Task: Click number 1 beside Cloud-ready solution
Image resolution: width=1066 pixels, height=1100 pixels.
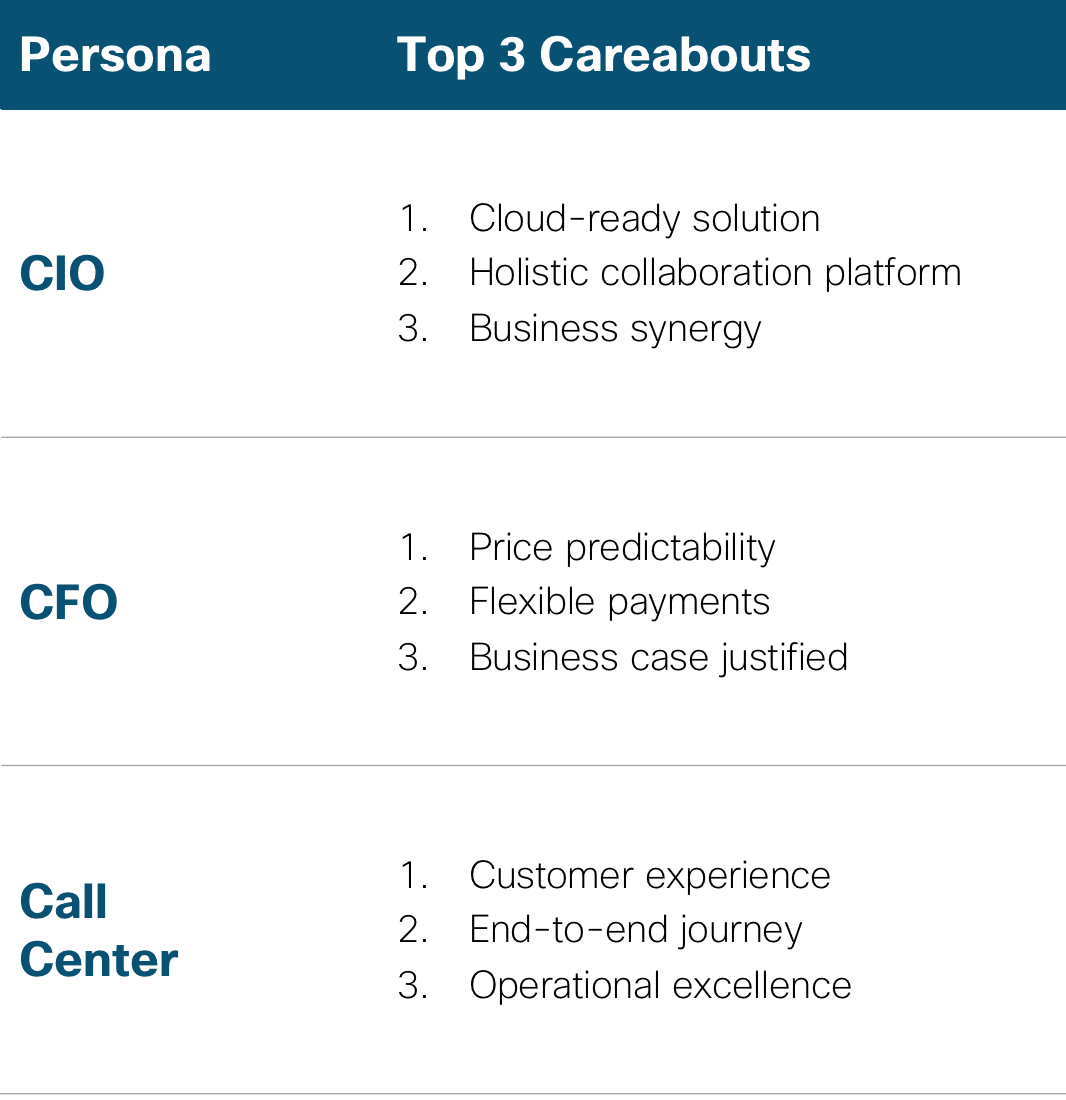Action: [414, 218]
